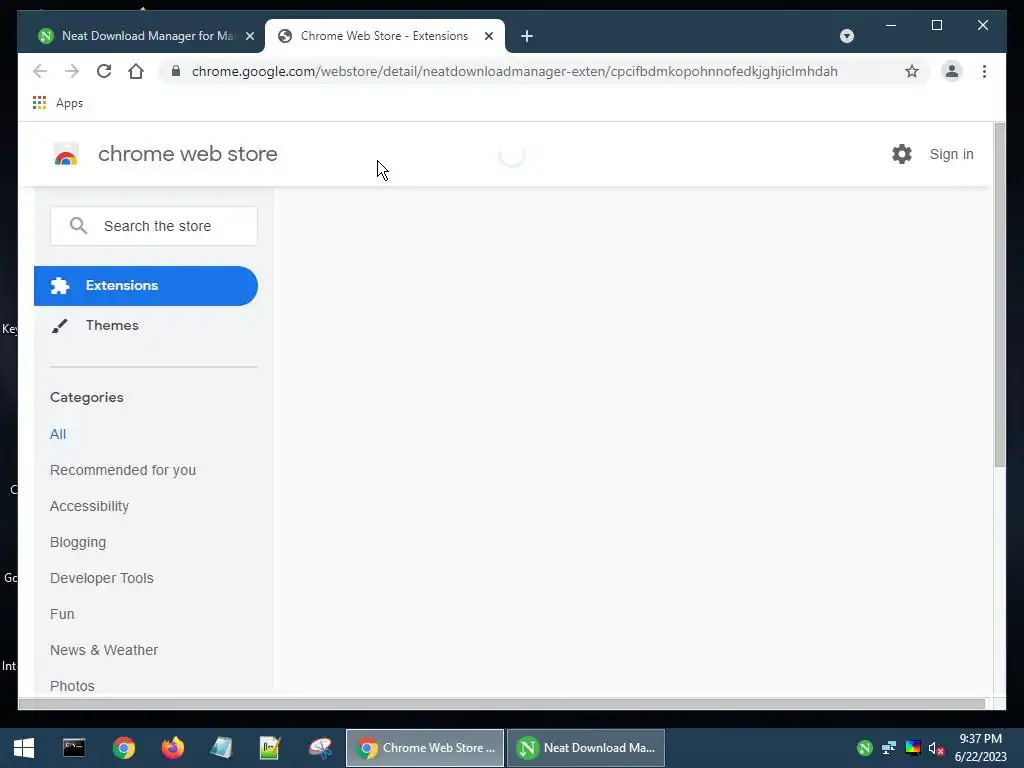
Task: Open the green notepad taskbar app
Action: 270,748
